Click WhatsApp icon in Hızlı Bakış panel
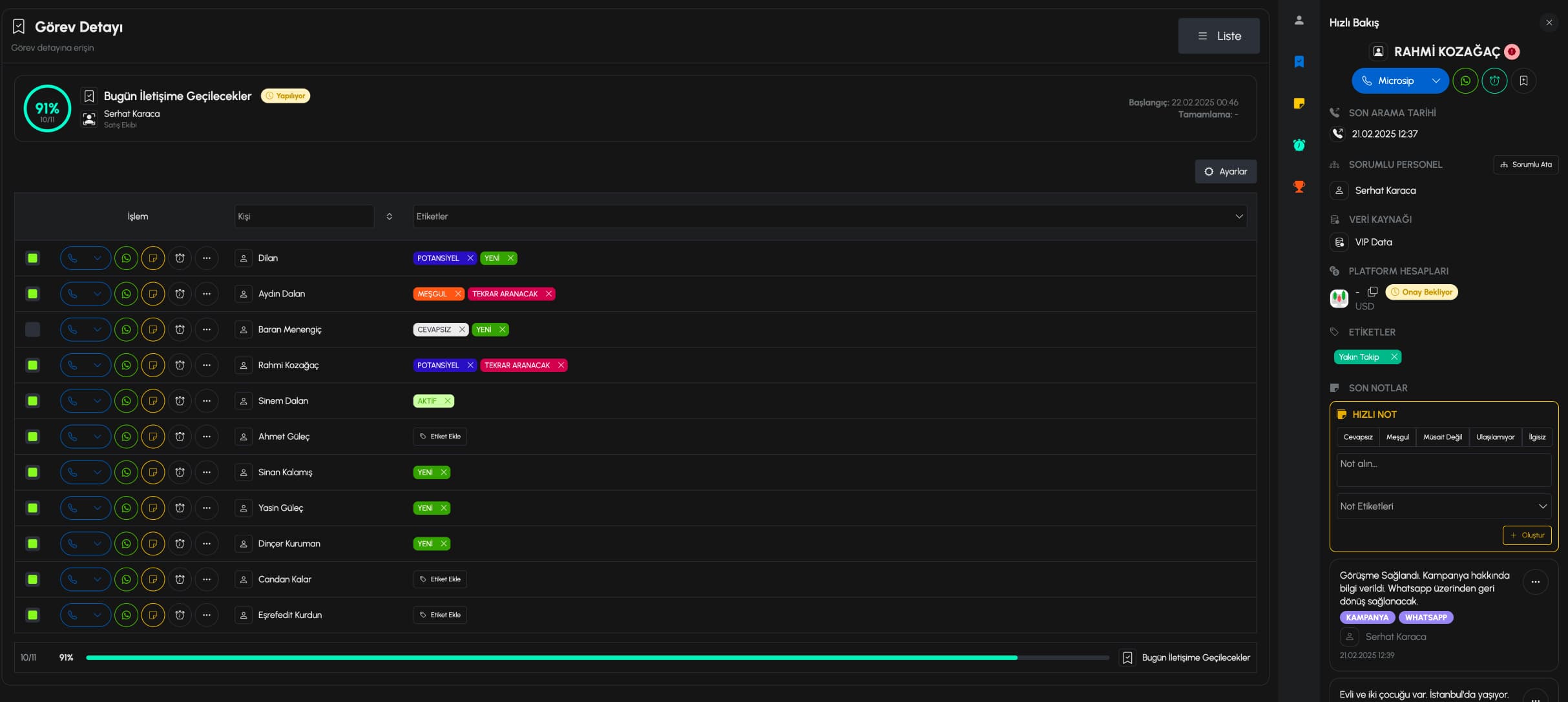This screenshot has width=1568, height=702. (1465, 81)
